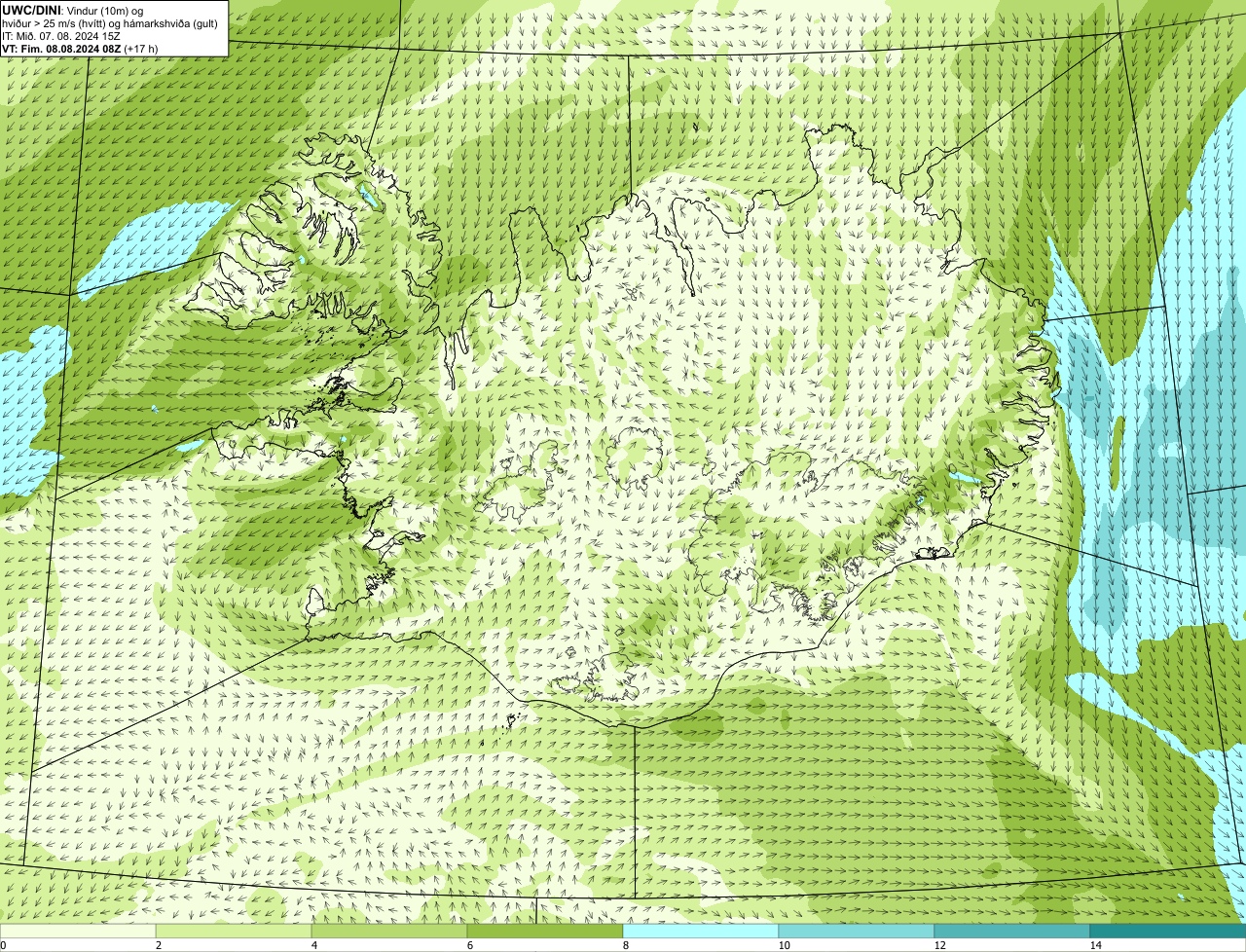Click the 10–12 m/s turquoise legend segment

click(x=857, y=931)
